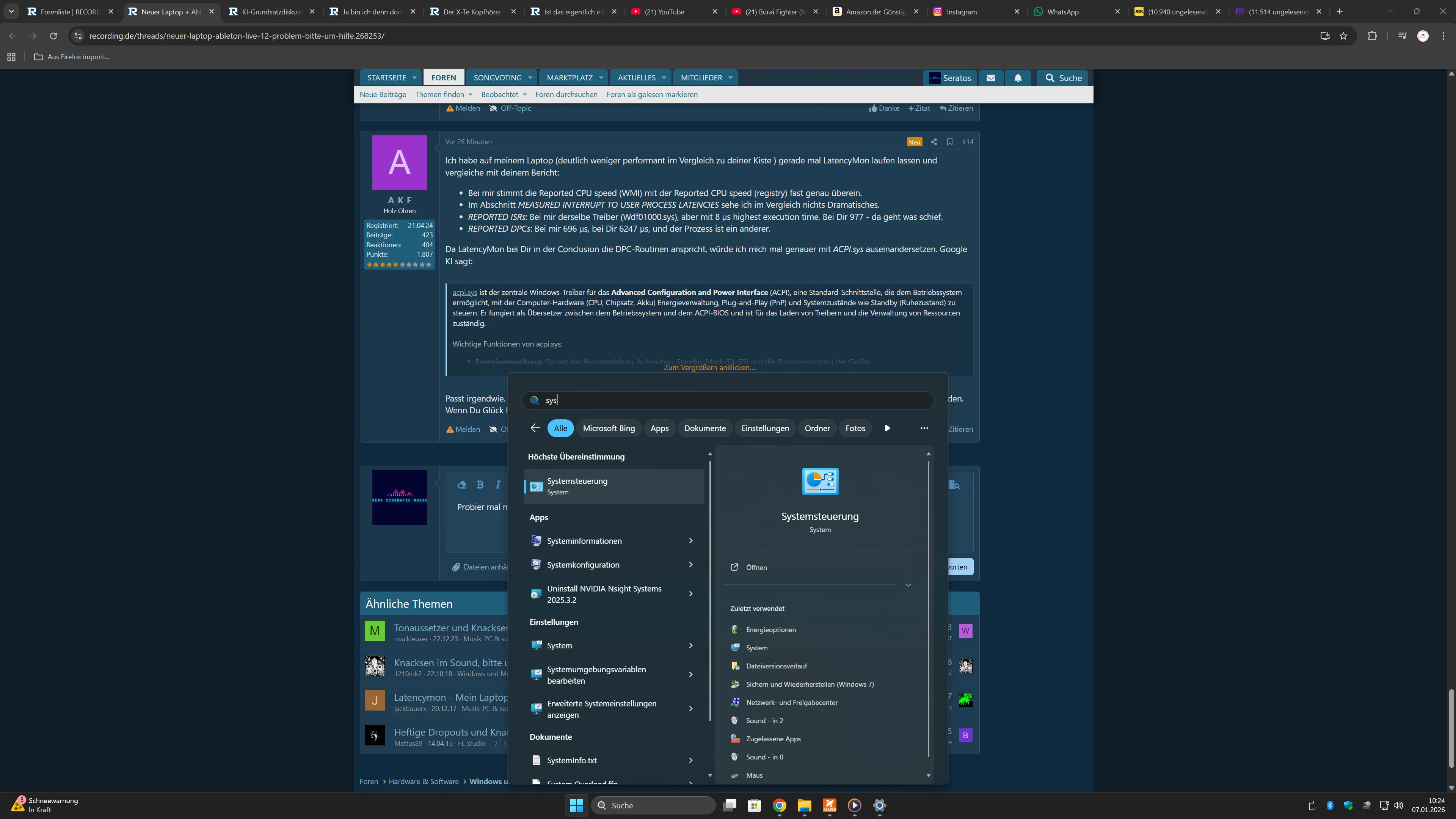This screenshot has width=1456, height=819.
Task: Open Chrome extensions puzzle icon
Action: (x=1372, y=36)
